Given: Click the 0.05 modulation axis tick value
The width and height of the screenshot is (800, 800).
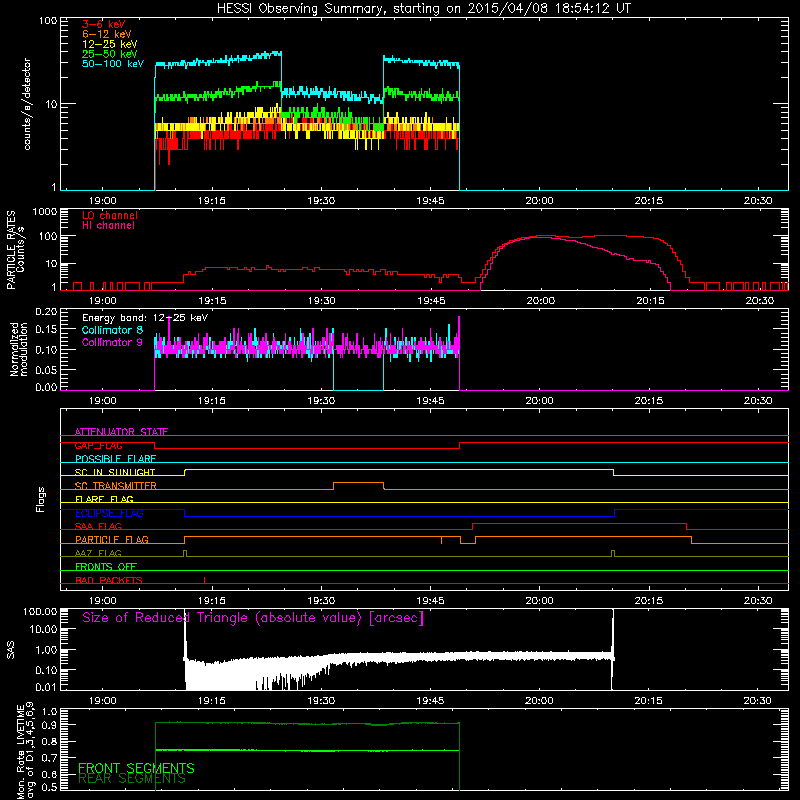Looking at the screenshot, I should coord(46,369).
